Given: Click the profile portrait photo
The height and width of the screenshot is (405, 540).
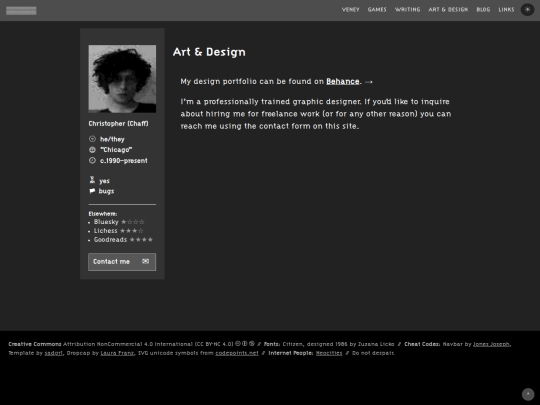Looking at the screenshot, I should point(122,79).
